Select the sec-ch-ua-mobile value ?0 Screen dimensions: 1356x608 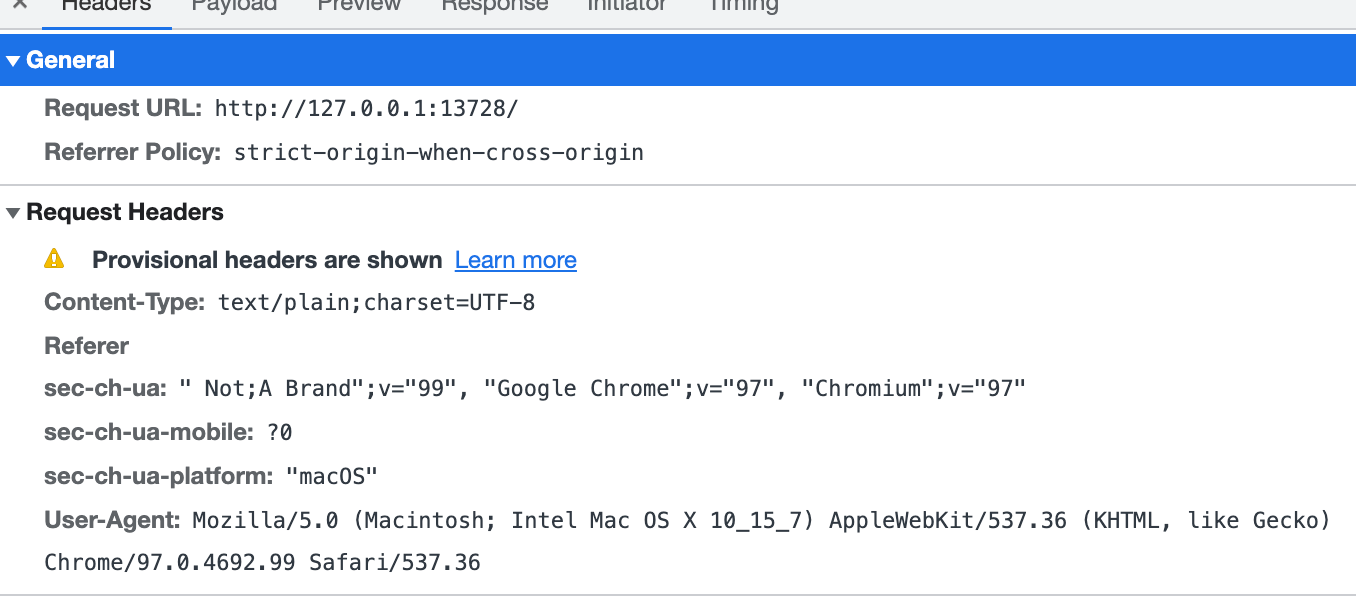click(x=279, y=433)
